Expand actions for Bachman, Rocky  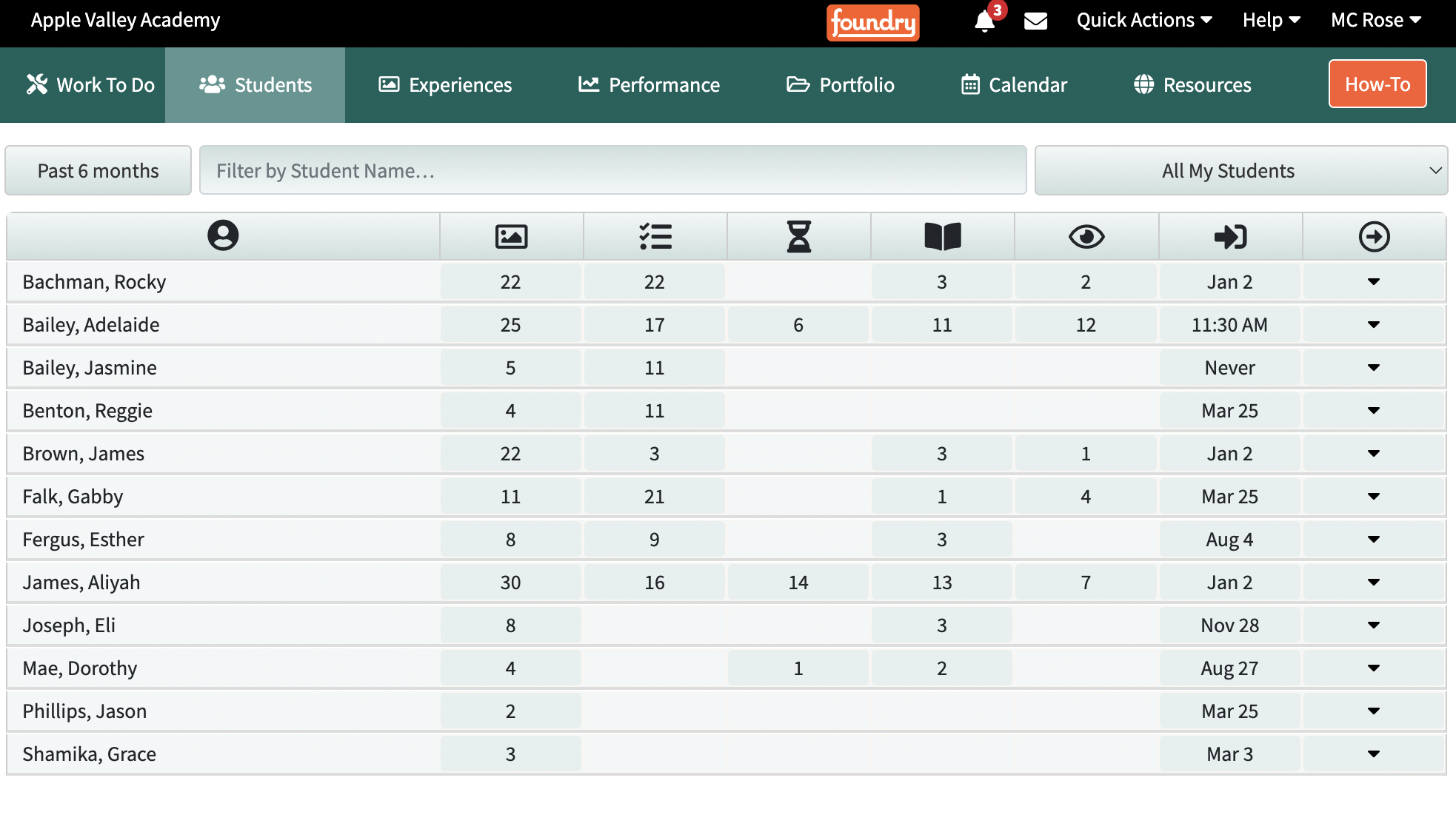(1374, 282)
